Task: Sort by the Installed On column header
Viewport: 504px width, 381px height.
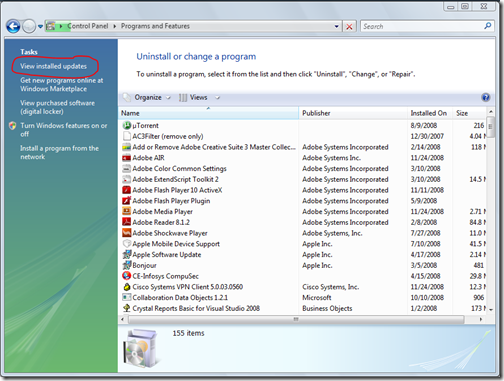Action: [430, 113]
